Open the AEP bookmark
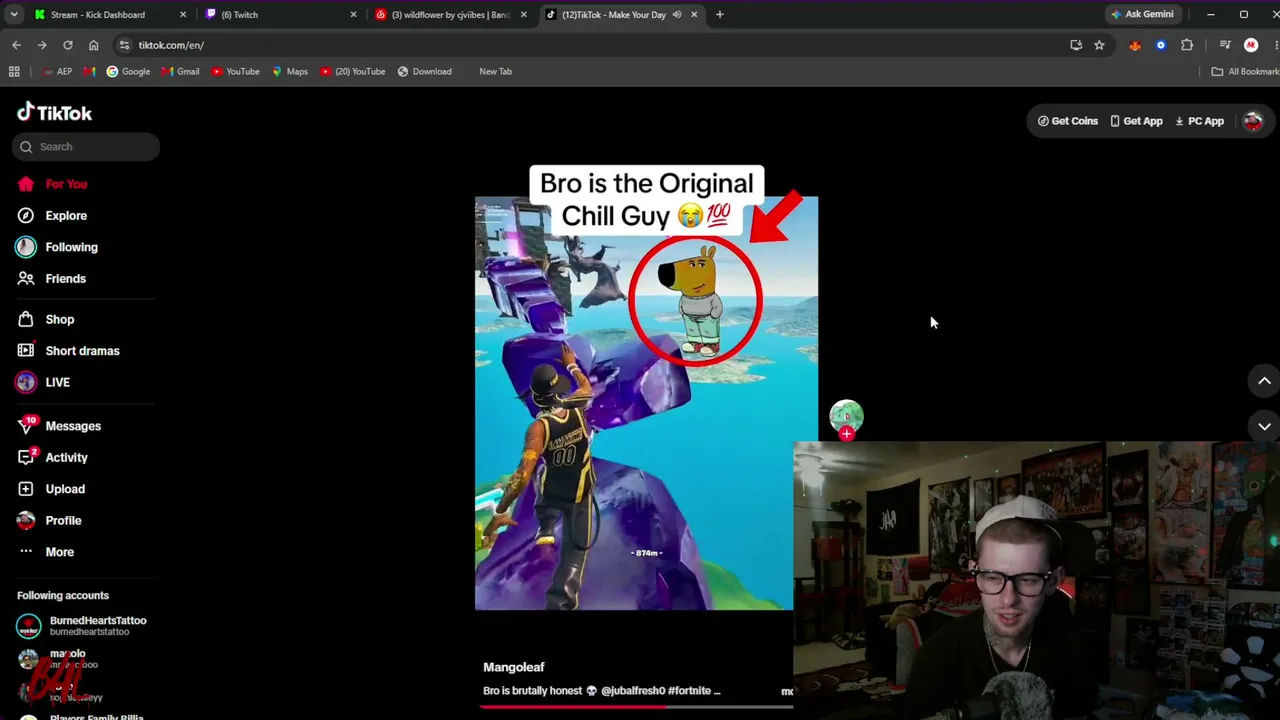Screen dimensions: 1280x720 58,72
